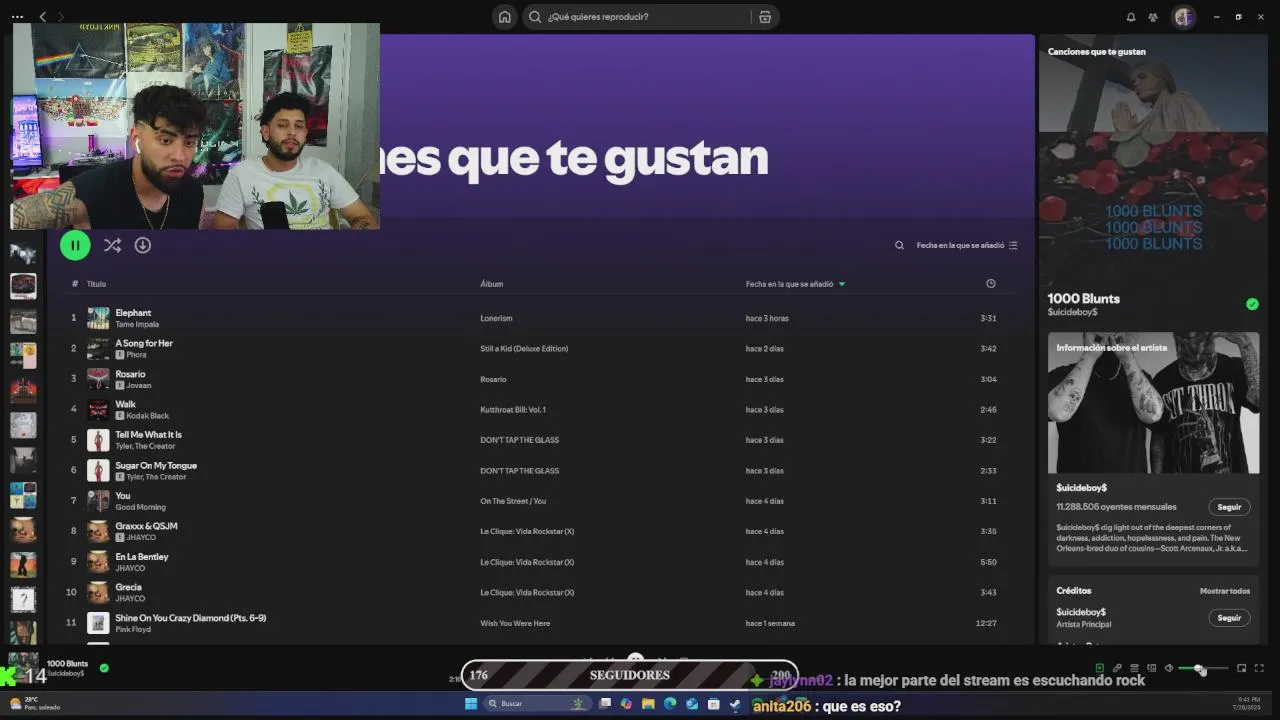The height and width of the screenshot is (720, 1280).
Task: Mute volume with speaker icon
Action: coord(1168,668)
